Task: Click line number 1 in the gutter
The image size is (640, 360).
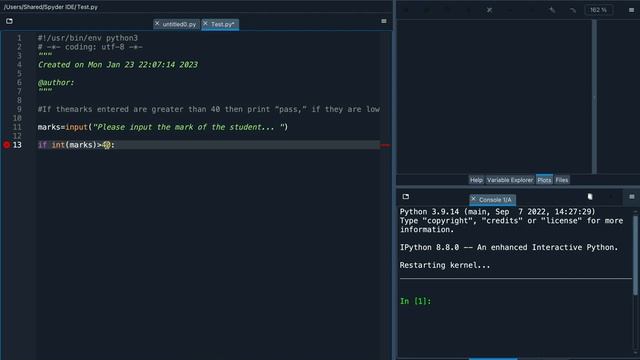Action: pyautogui.click(x=19, y=38)
